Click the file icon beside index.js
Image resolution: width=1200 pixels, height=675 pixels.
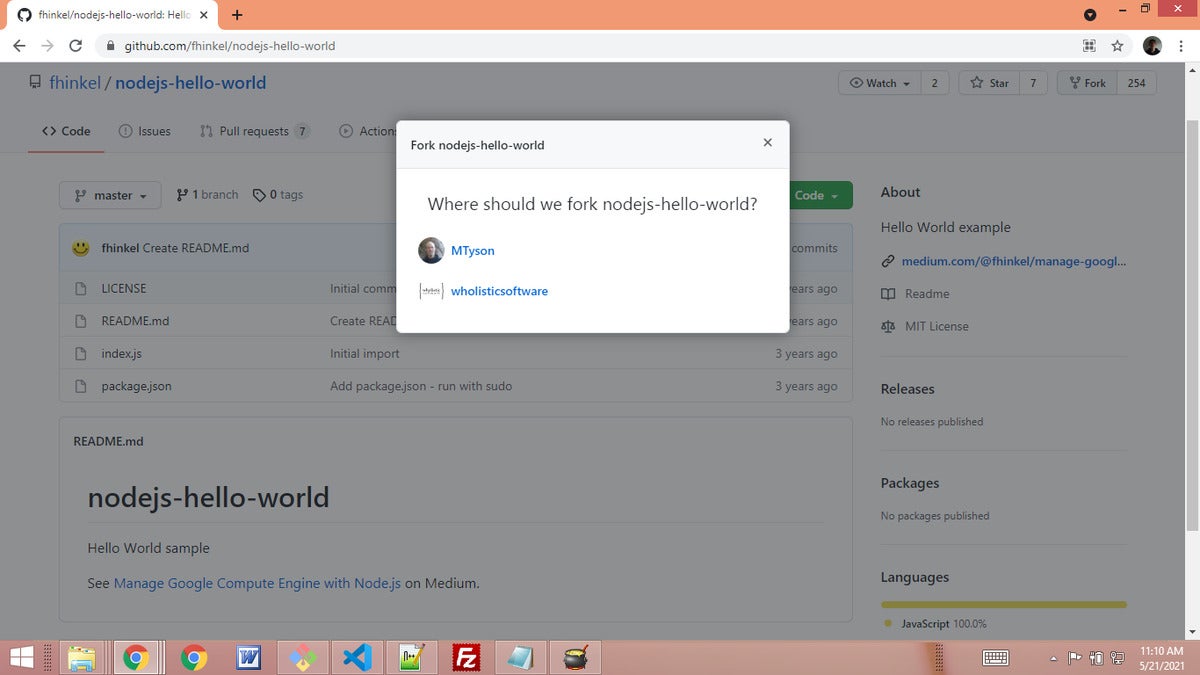[81, 354]
